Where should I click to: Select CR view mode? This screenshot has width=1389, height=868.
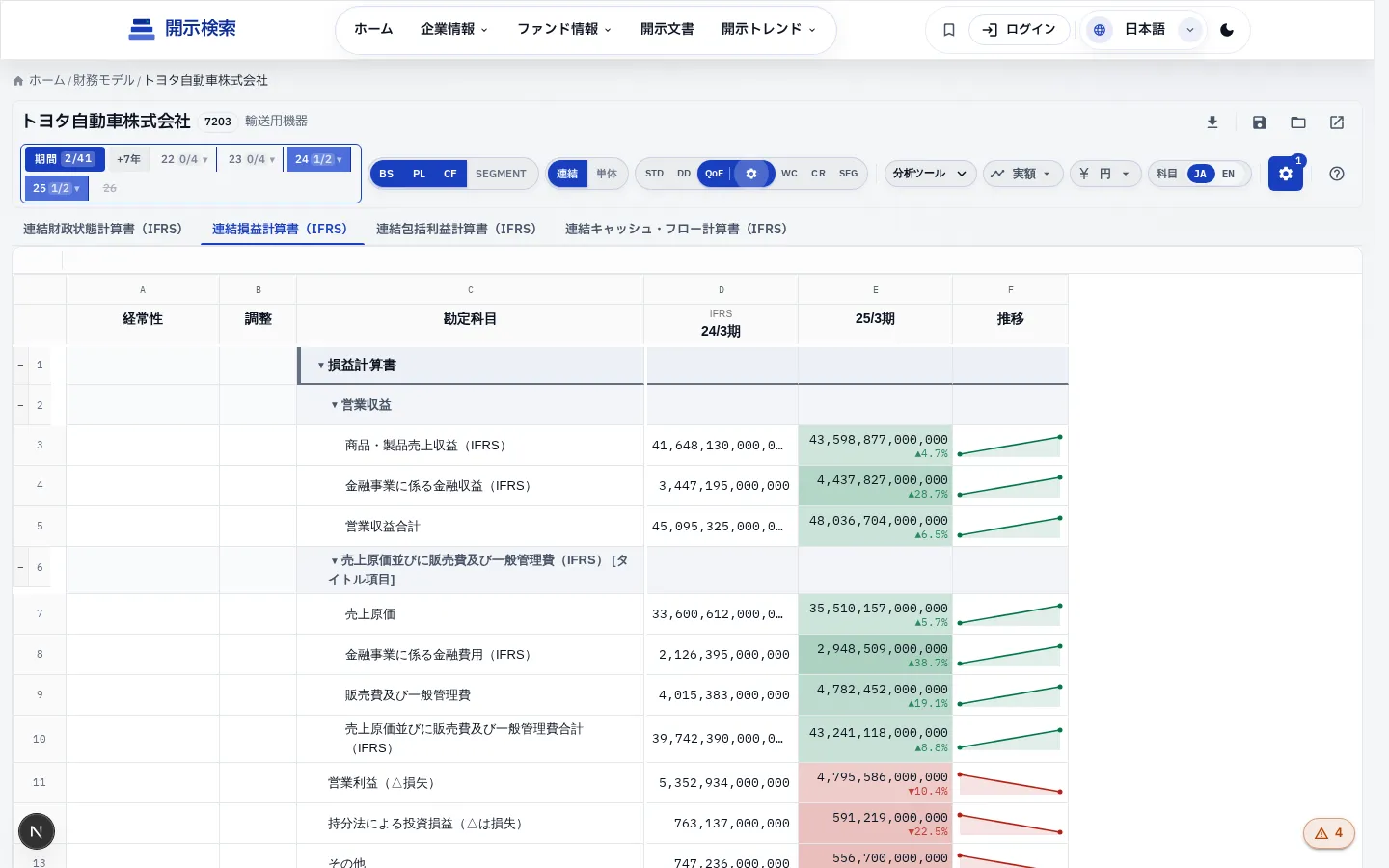[x=818, y=174]
